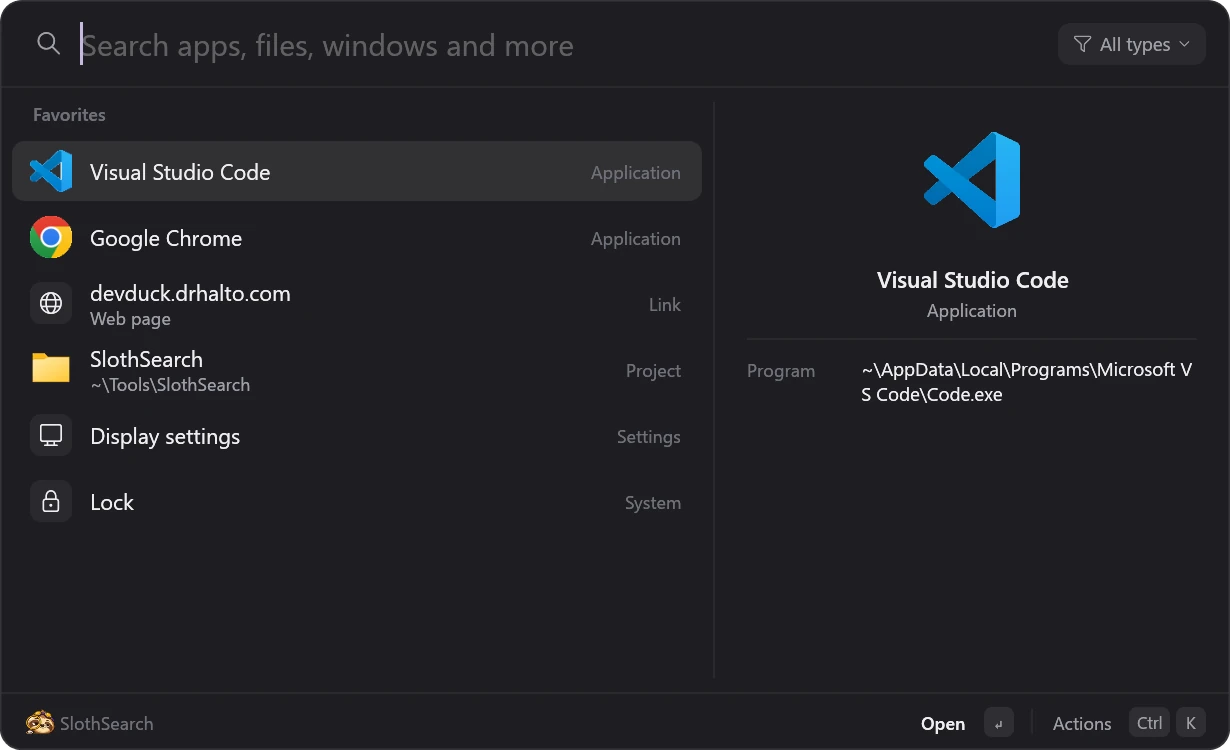This screenshot has height=750, width=1230.
Task: Click the Enter key hint icon
Action: click(999, 722)
